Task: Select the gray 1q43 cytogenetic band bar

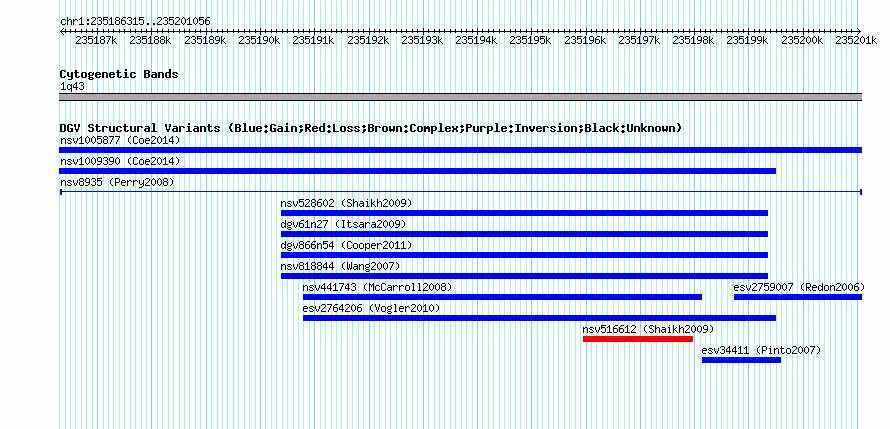Action: click(460, 97)
